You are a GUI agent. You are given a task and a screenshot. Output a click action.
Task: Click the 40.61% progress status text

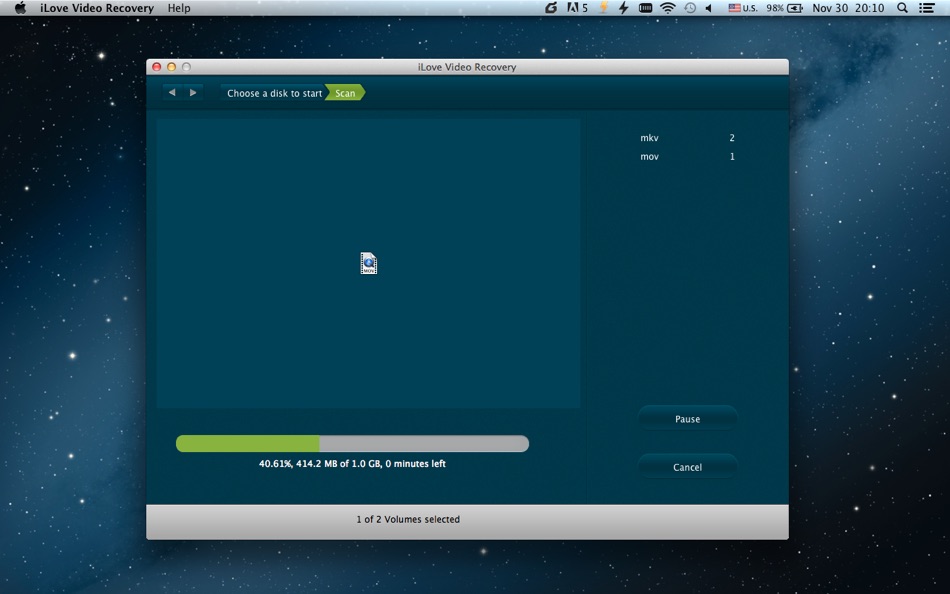coord(352,464)
